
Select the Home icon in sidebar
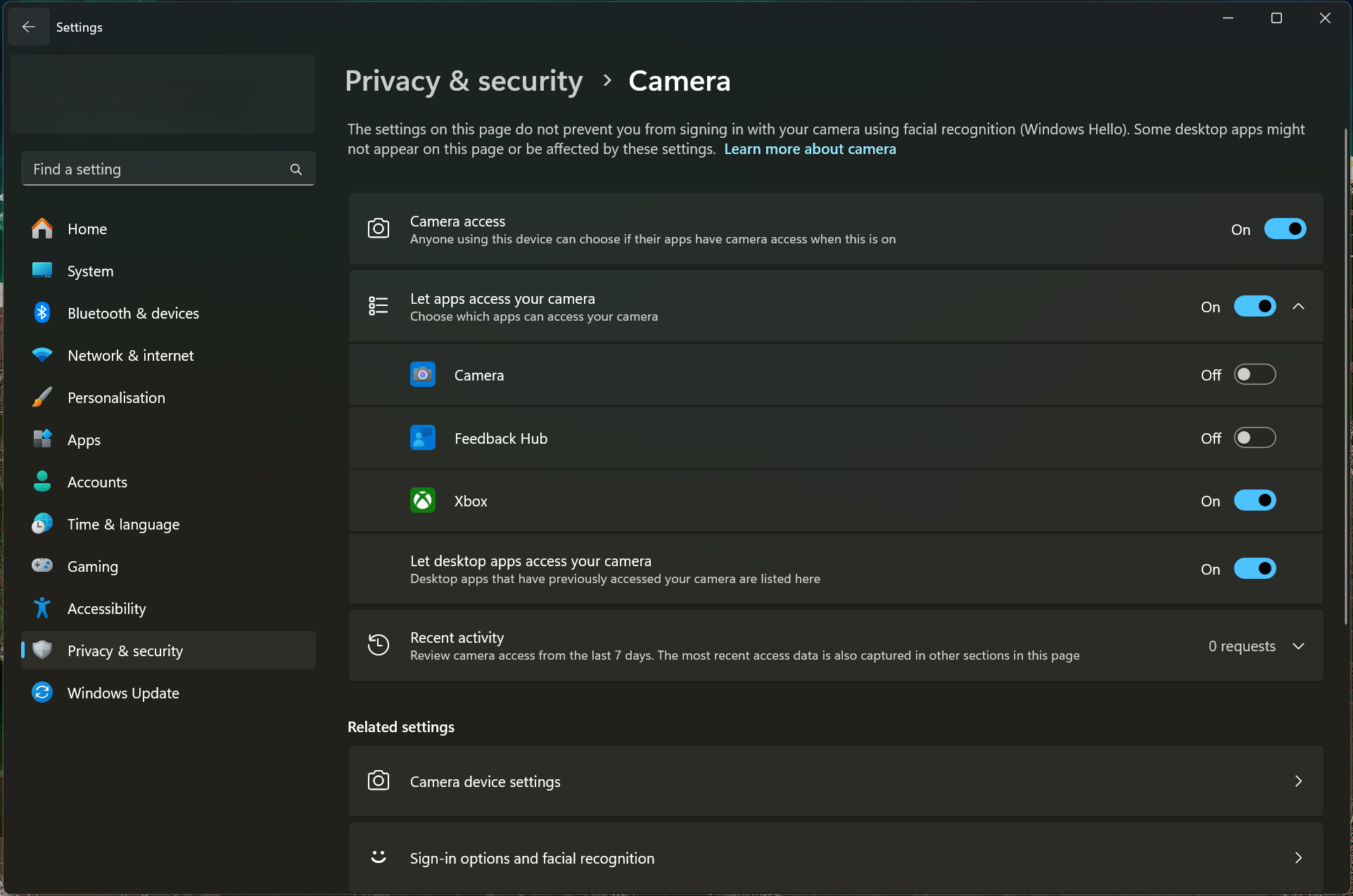coord(42,228)
